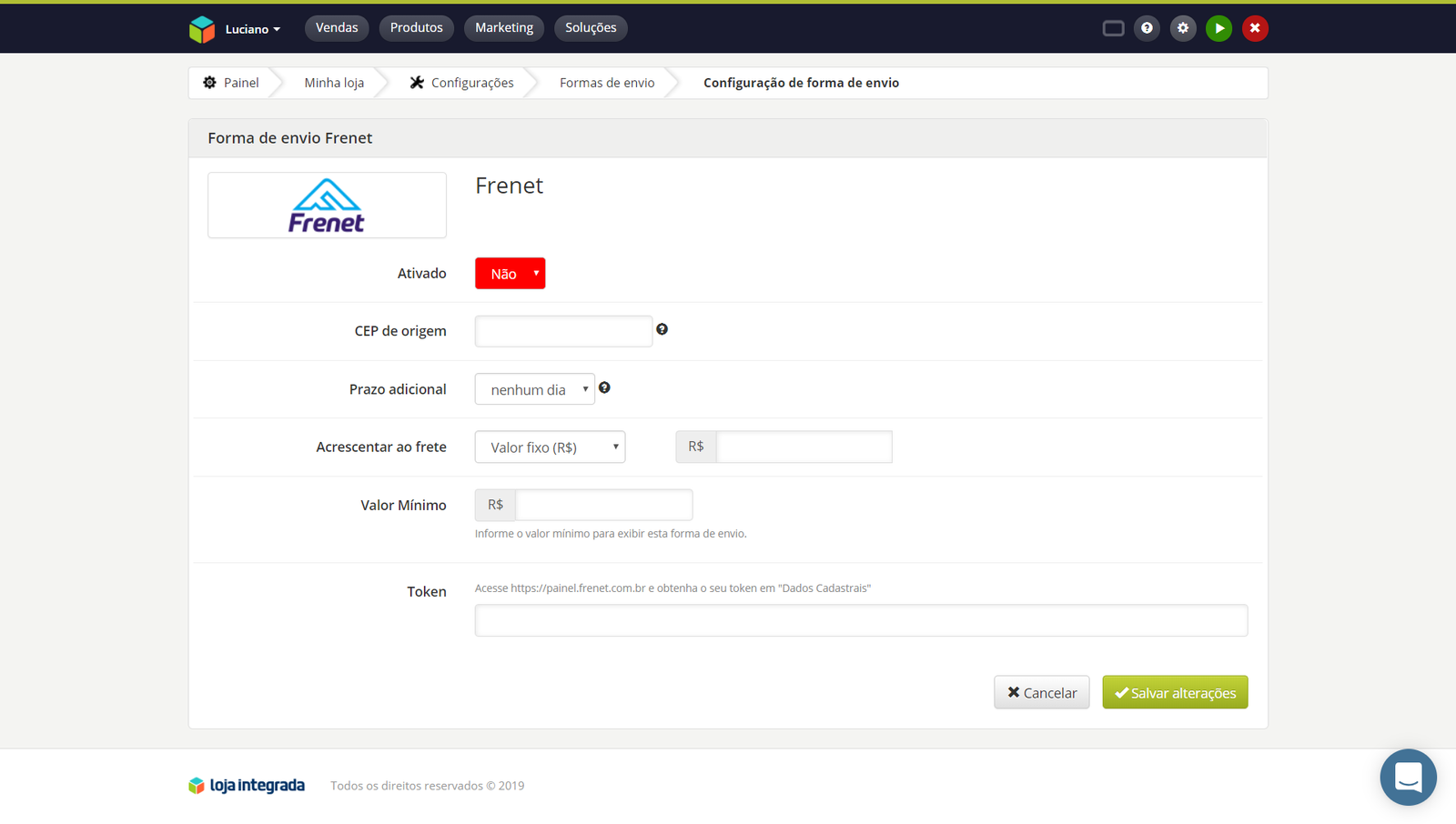This screenshot has width=1456, height=824.
Task: Click help icon next to CEP de origem
Action: click(x=662, y=329)
